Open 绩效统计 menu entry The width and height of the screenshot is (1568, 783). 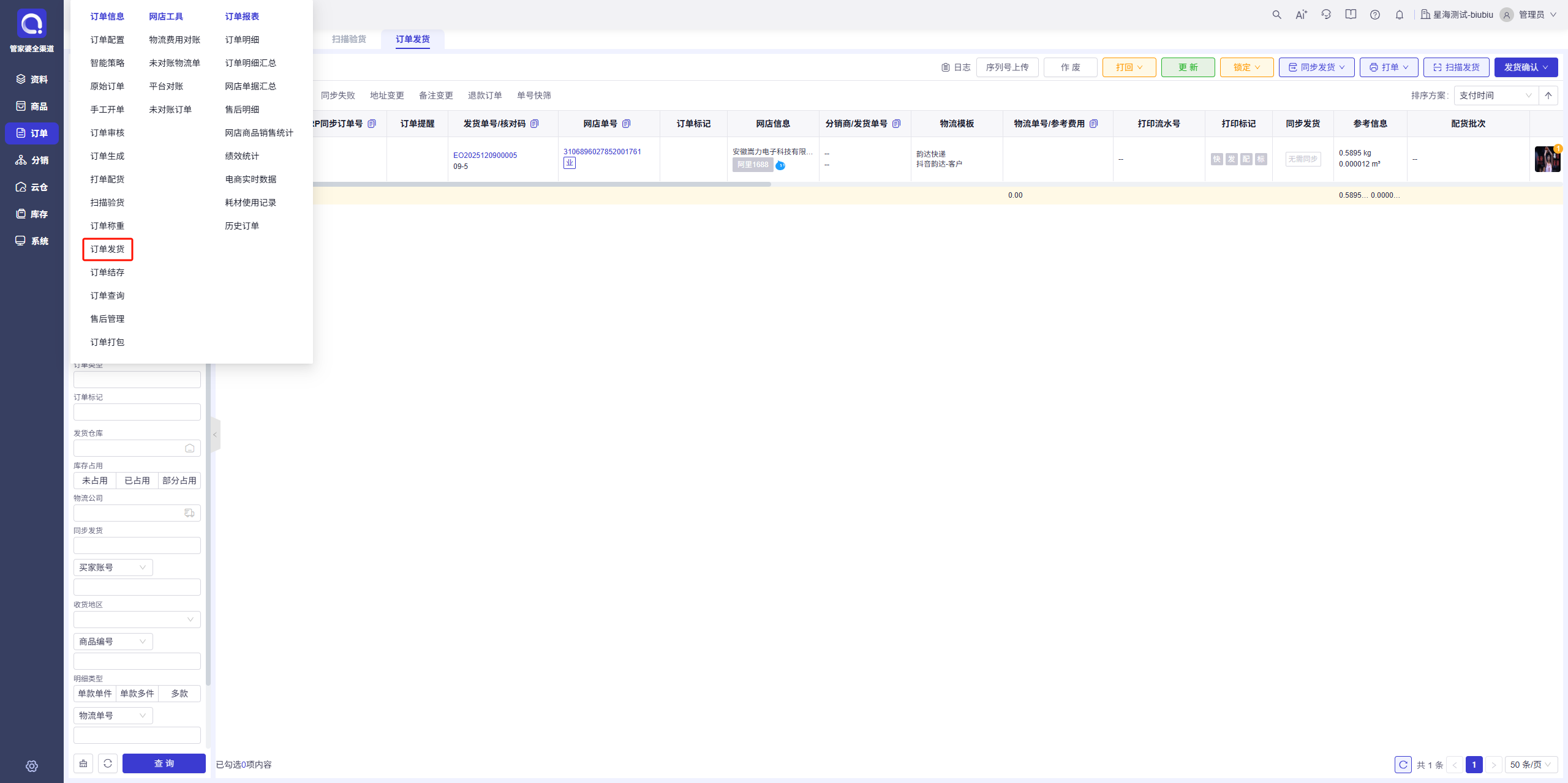coord(242,156)
